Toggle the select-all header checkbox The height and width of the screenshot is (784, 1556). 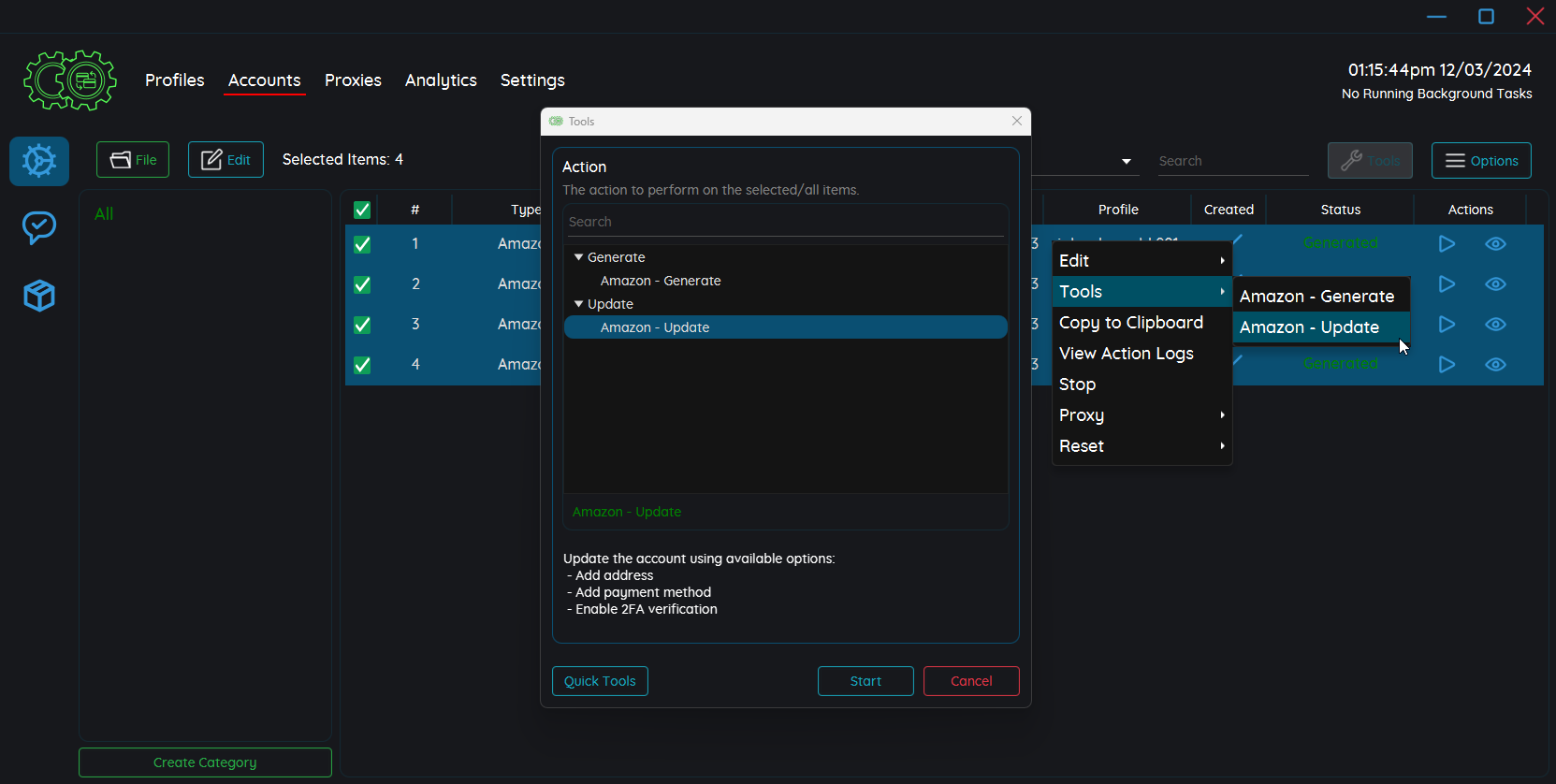tap(362, 210)
